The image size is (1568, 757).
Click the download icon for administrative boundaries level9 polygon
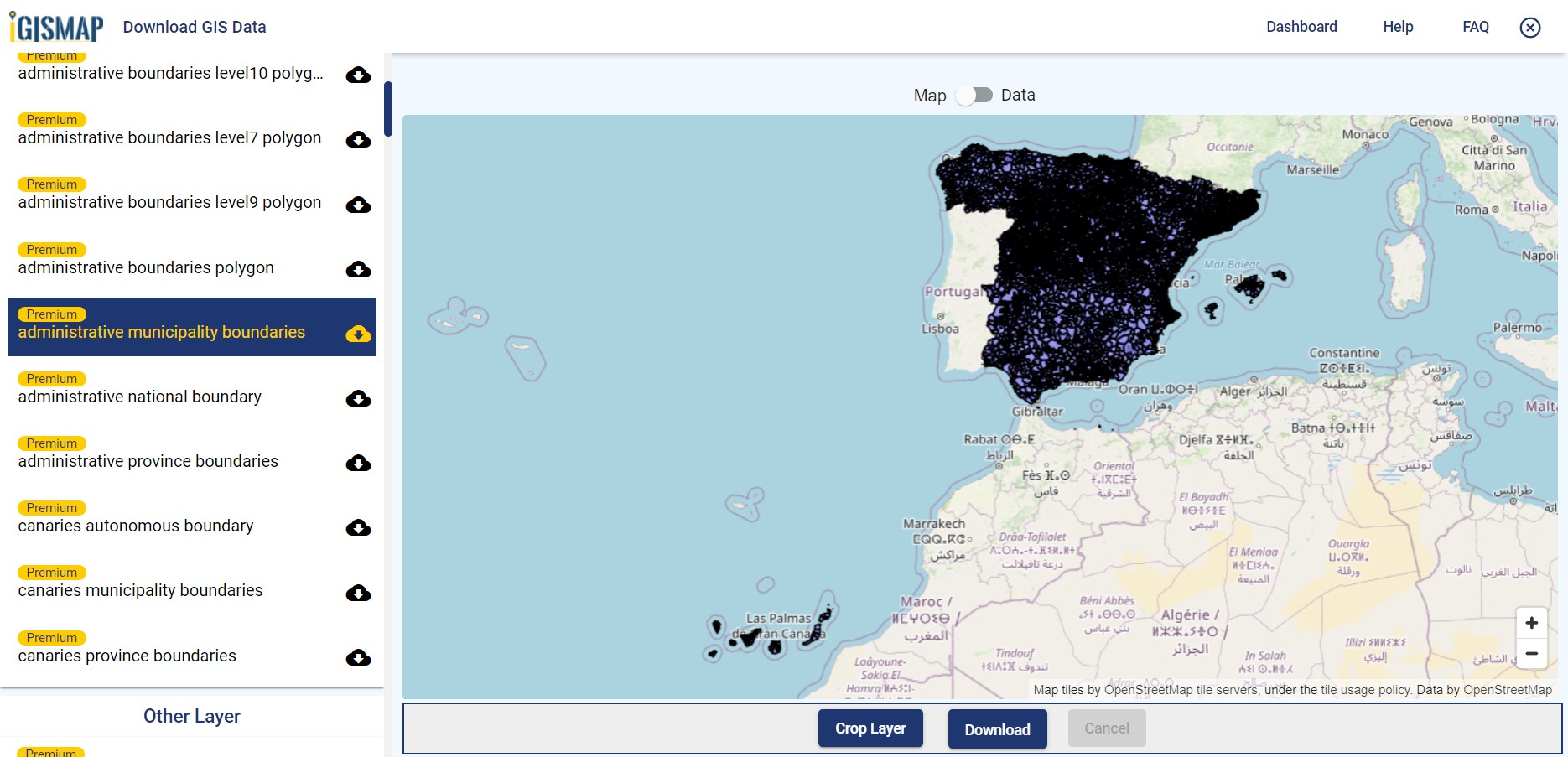358,205
